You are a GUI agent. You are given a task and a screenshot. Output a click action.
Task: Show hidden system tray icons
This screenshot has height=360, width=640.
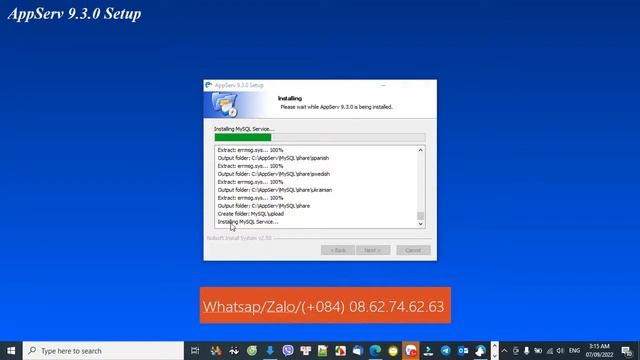pyautogui.click(x=504, y=351)
